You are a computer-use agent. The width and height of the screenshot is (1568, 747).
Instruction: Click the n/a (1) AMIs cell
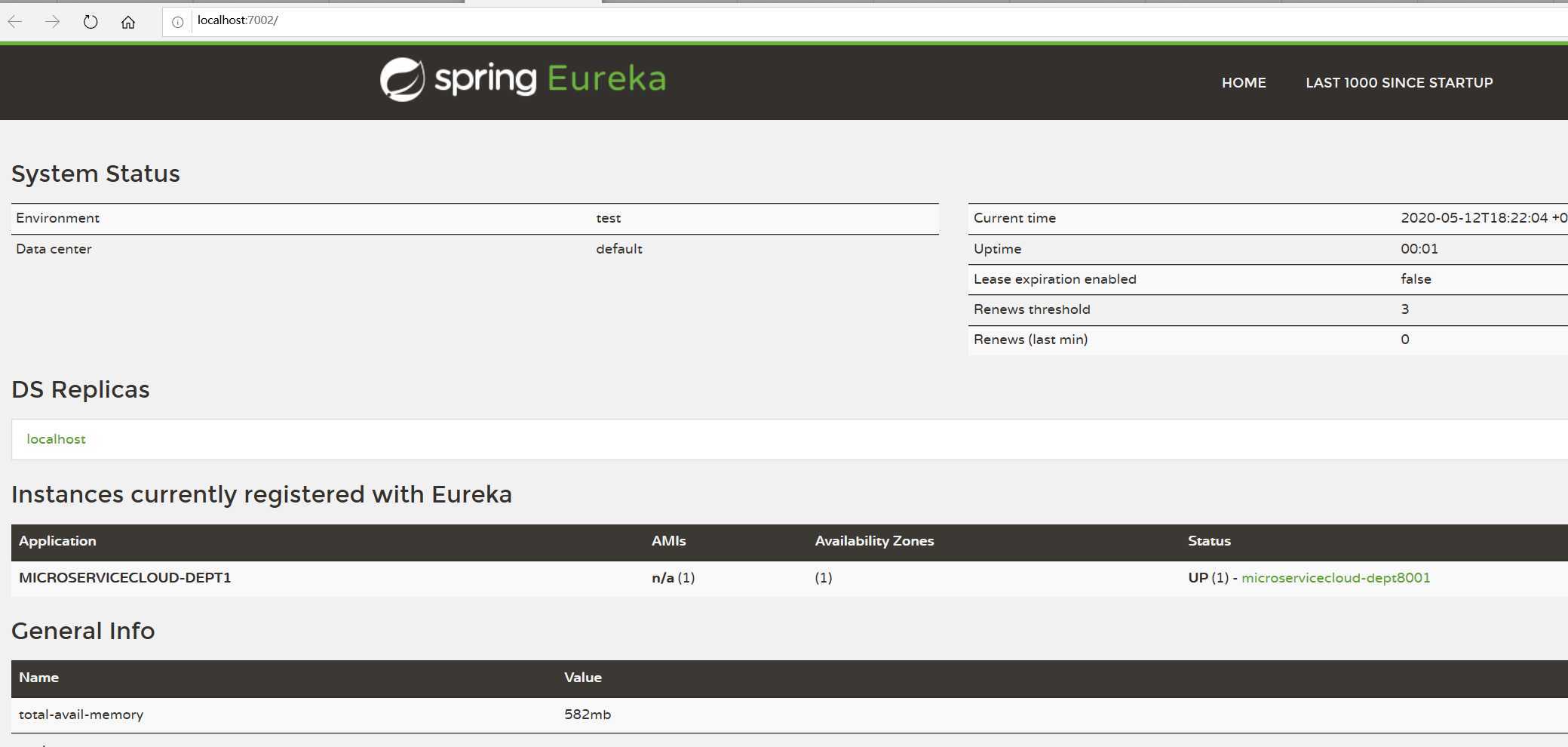(x=674, y=578)
